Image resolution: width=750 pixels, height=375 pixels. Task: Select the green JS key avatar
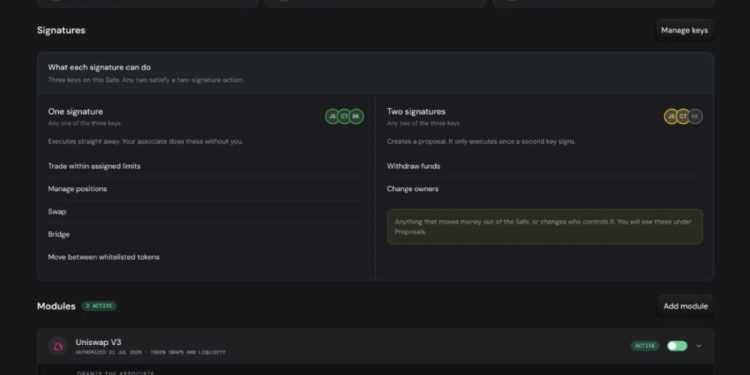(332, 116)
